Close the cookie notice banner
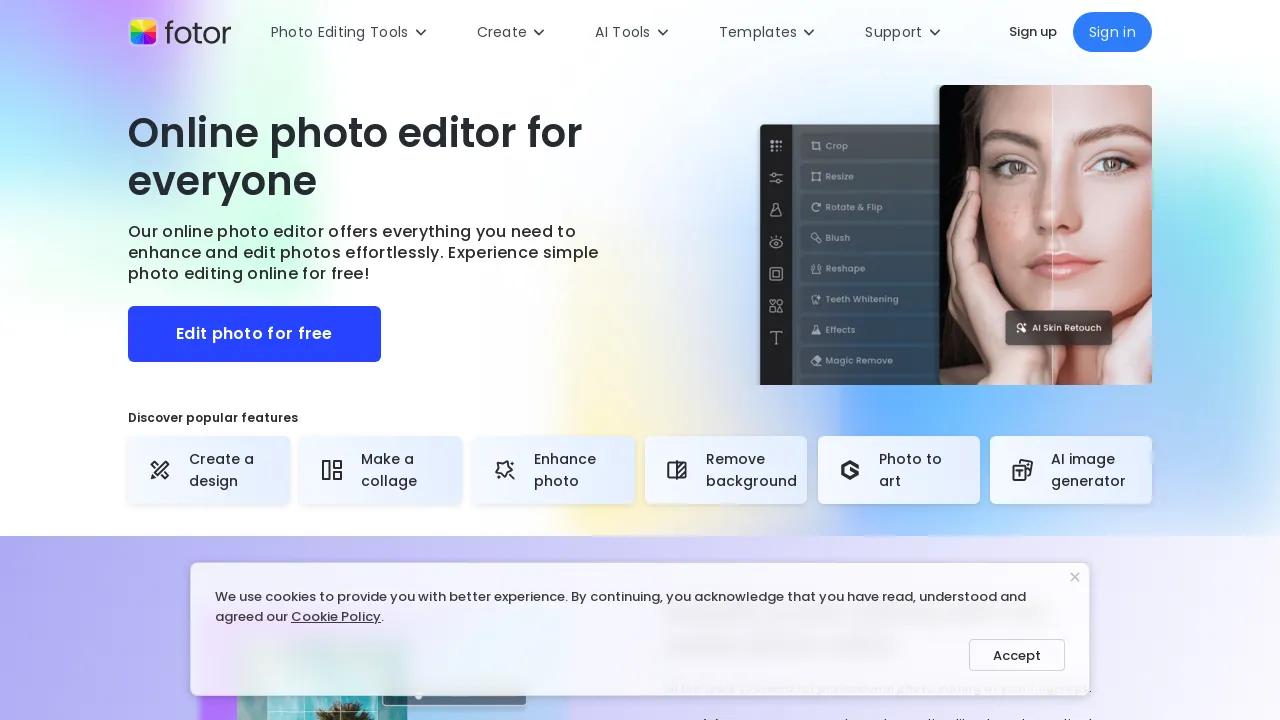The image size is (1280, 720). (x=1075, y=577)
